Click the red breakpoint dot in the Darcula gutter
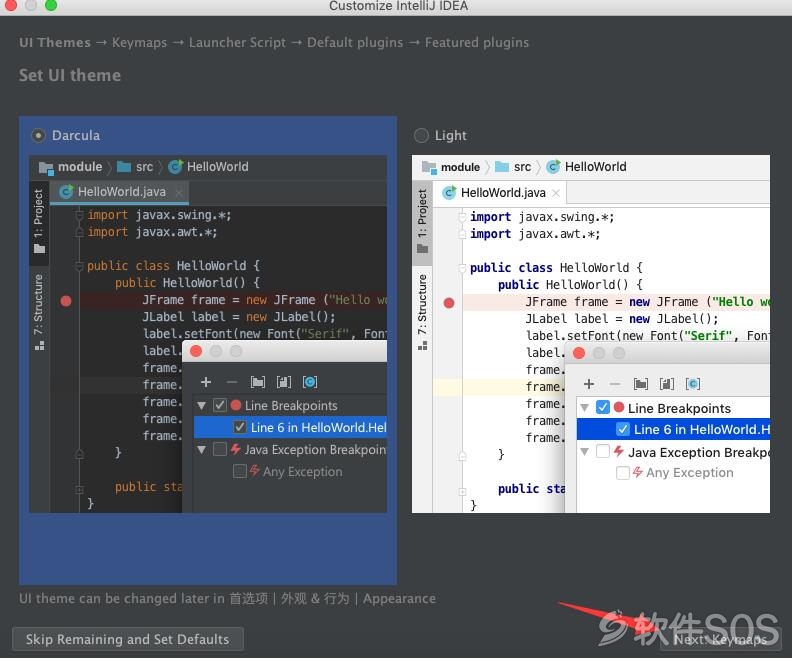The width and height of the screenshot is (792, 658). click(66, 301)
